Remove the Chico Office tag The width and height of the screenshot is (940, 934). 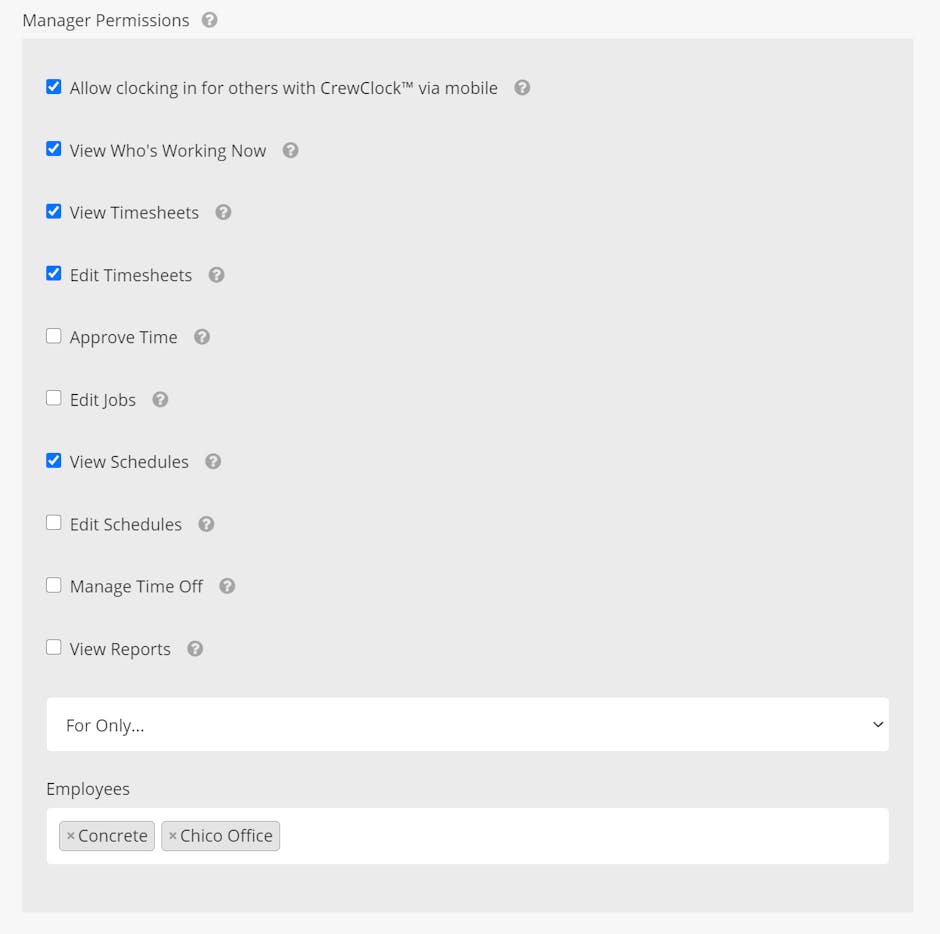point(173,836)
